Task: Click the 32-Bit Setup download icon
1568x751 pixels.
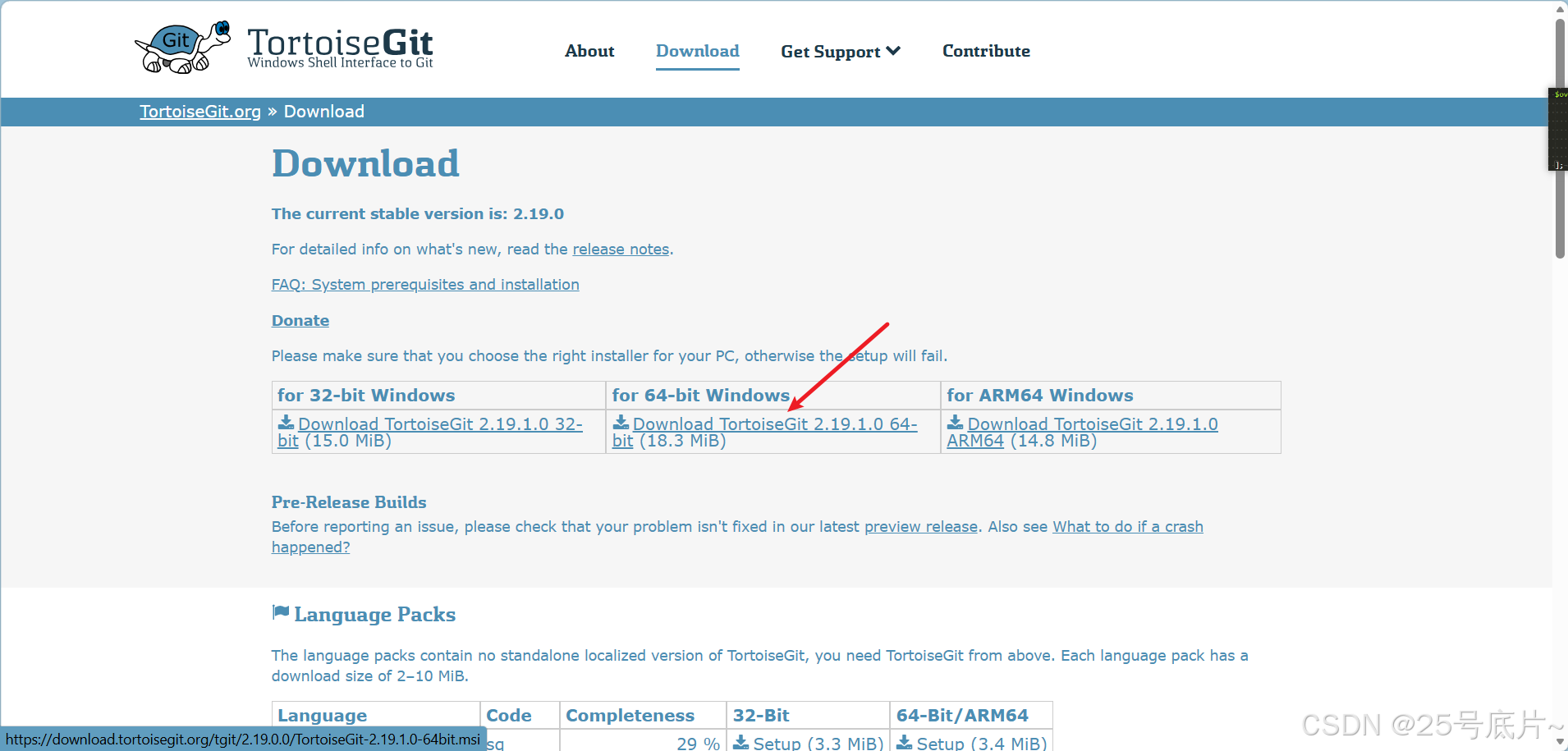Action: point(740,742)
